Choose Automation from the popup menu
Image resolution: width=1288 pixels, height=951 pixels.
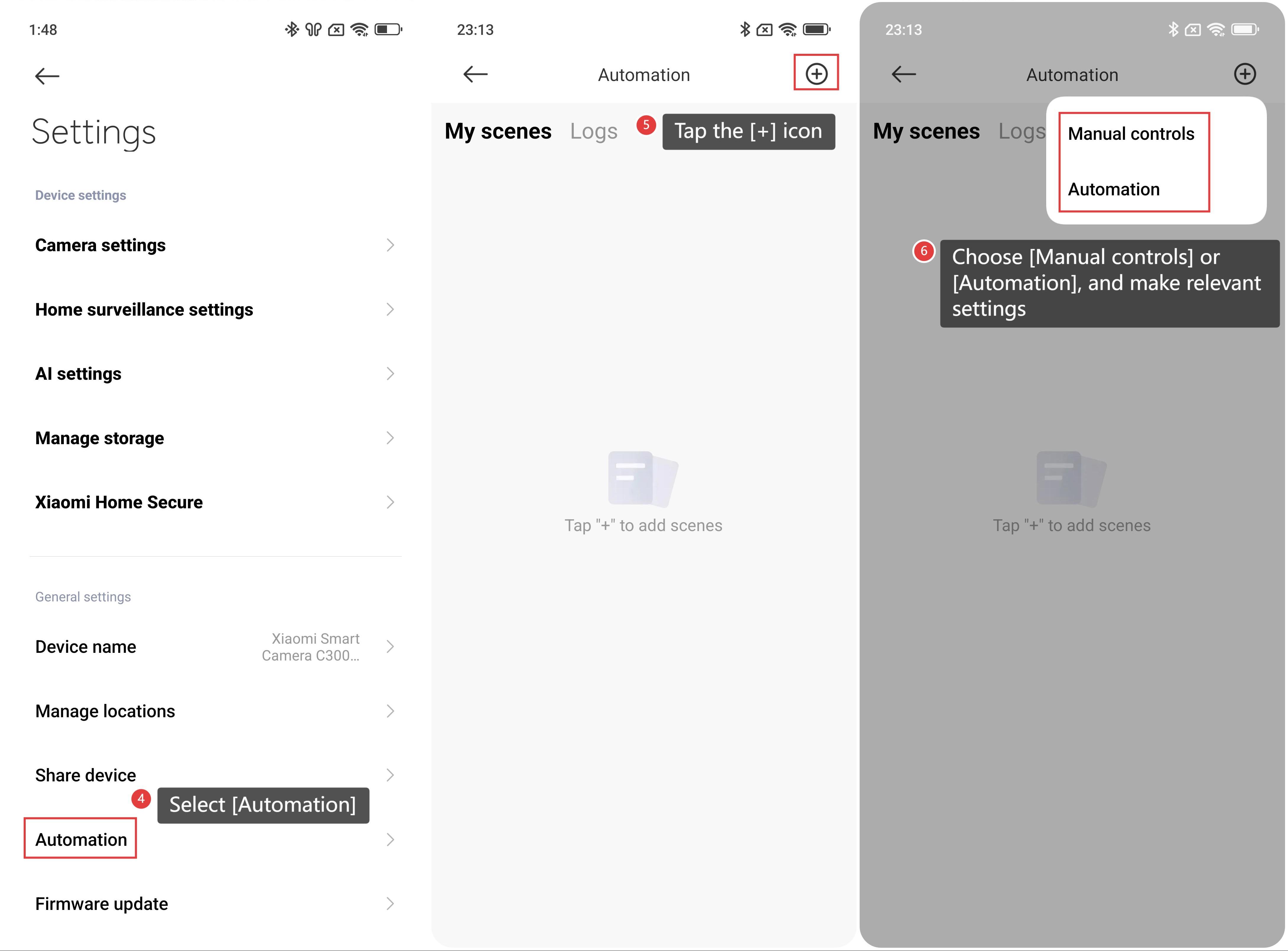[1114, 189]
